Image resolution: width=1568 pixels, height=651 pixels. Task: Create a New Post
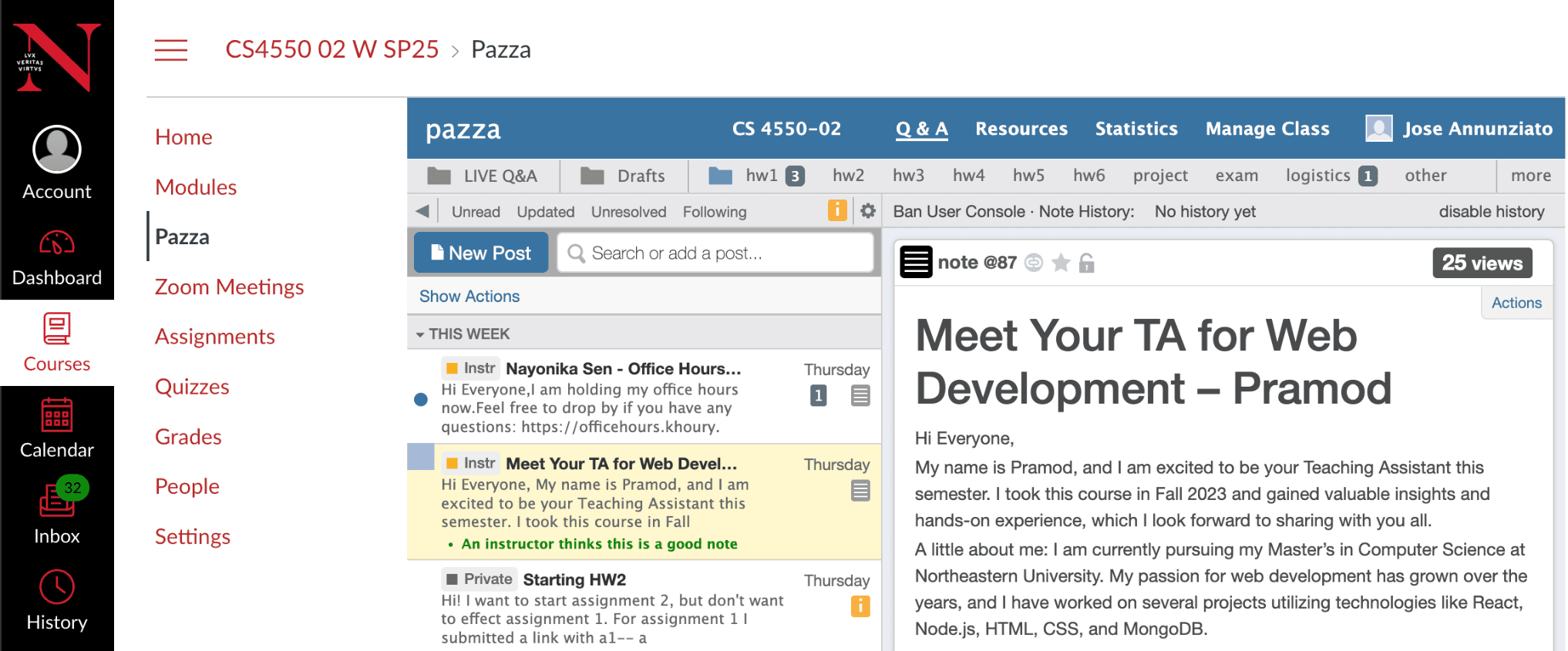point(481,253)
